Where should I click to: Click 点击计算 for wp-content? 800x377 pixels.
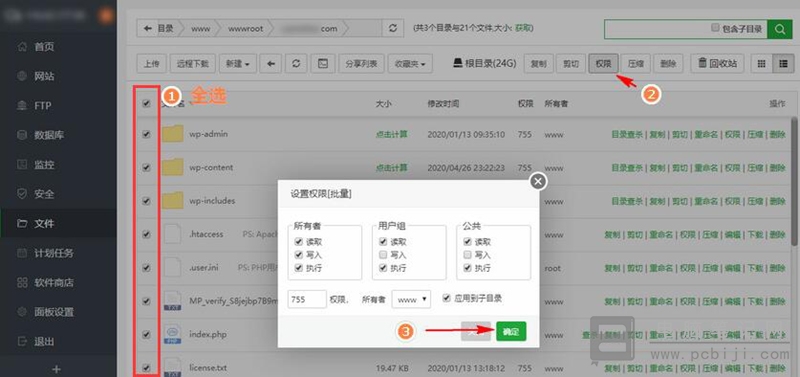pyautogui.click(x=392, y=168)
